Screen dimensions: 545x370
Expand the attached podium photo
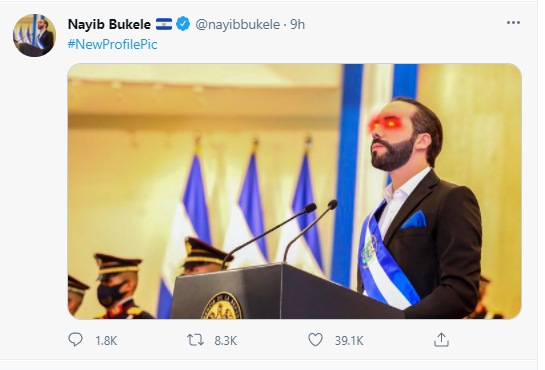(x=294, y=191)
